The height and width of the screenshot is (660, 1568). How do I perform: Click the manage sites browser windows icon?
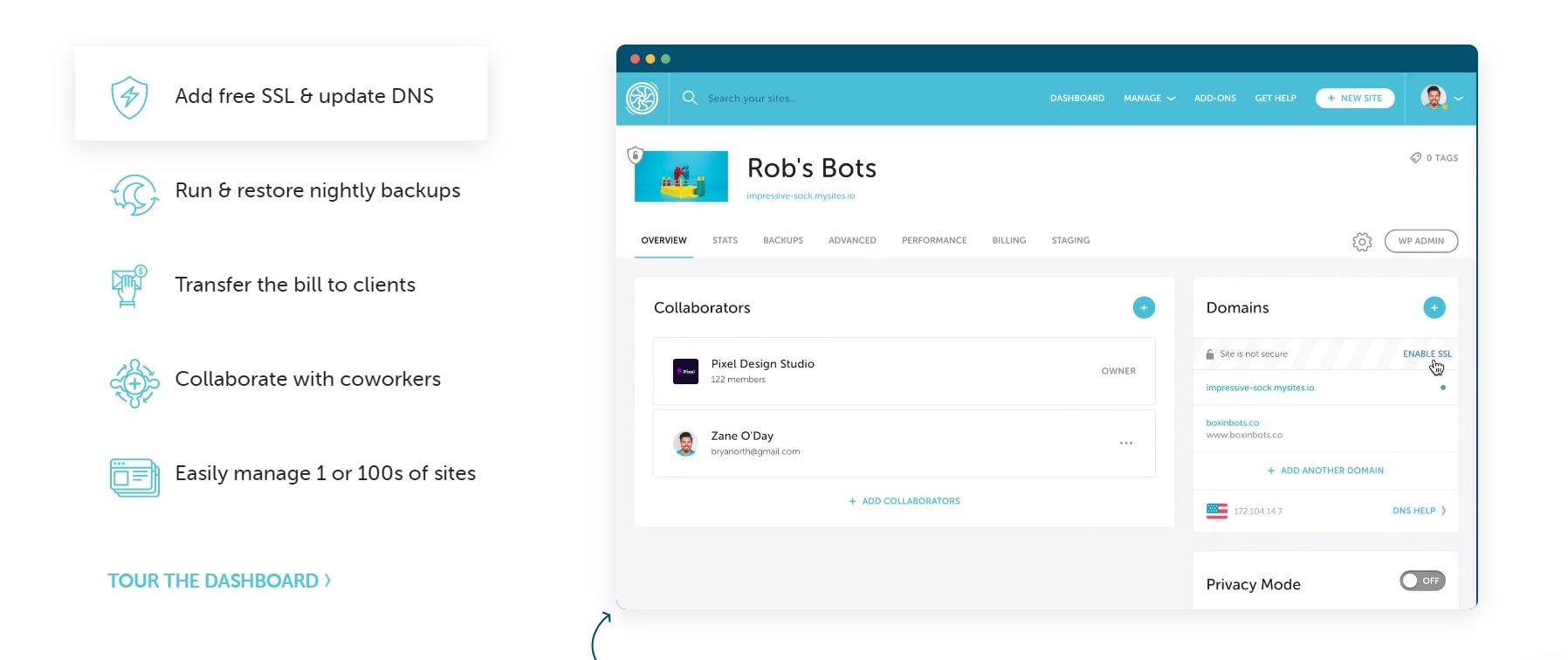tap(134, 478)
